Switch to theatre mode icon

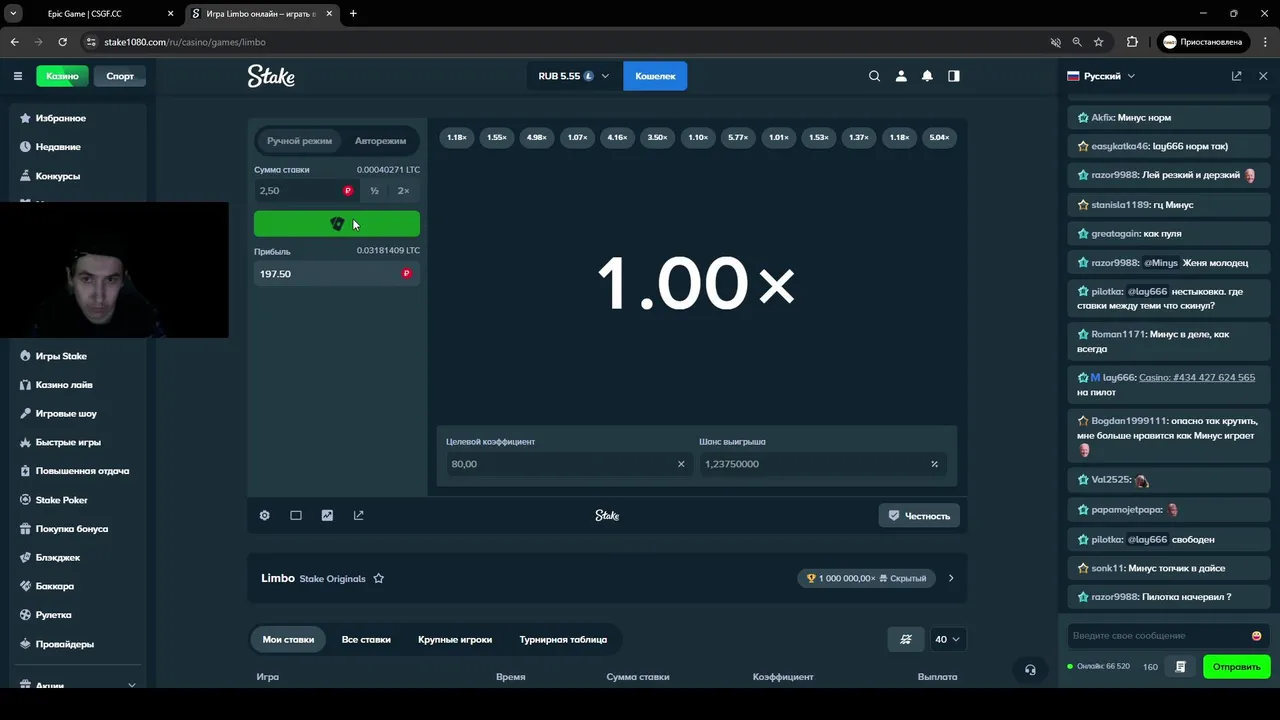pyautogui.click(x=296, y=515)
